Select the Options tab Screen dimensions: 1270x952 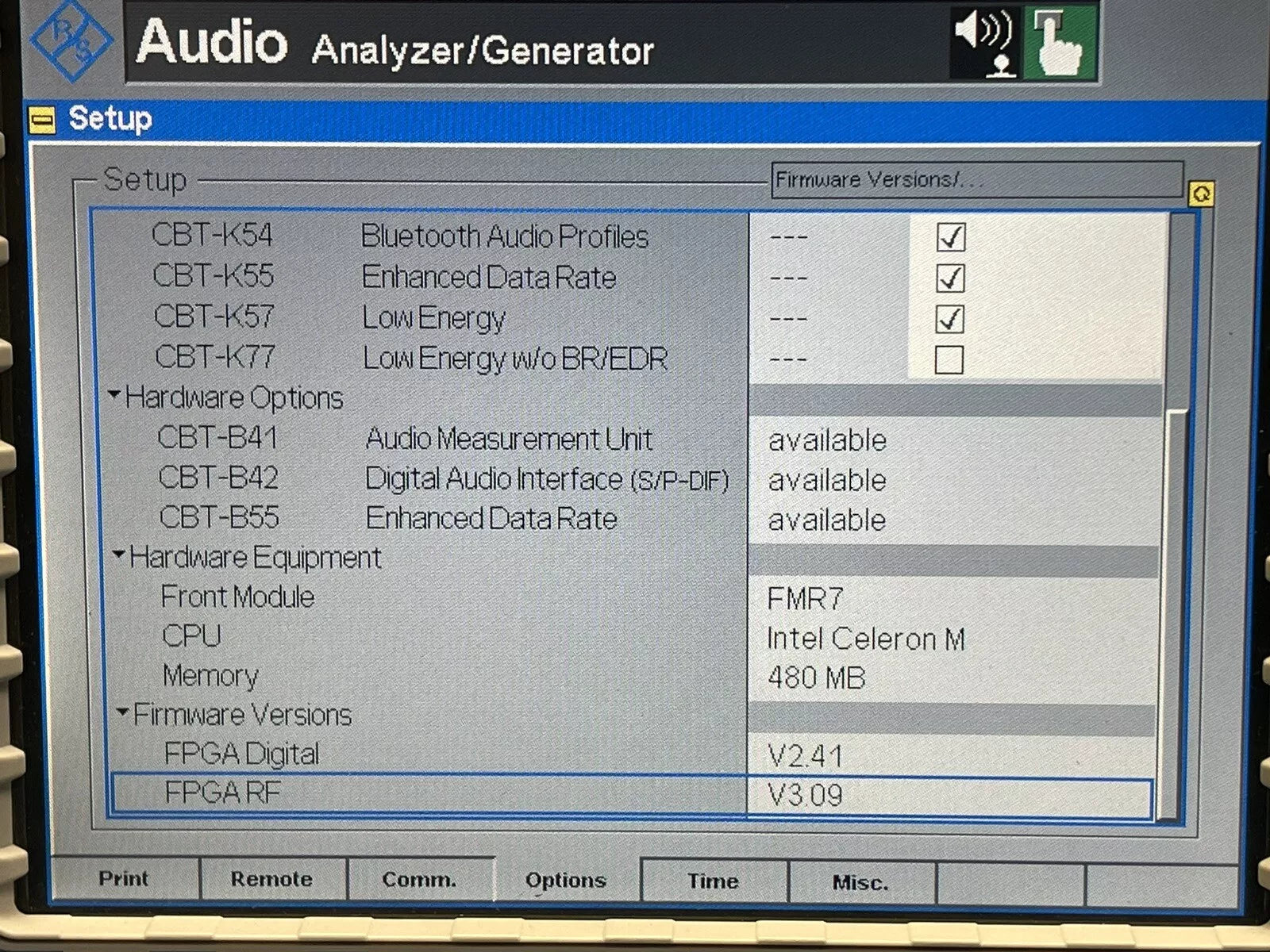[x=566, y=880]
